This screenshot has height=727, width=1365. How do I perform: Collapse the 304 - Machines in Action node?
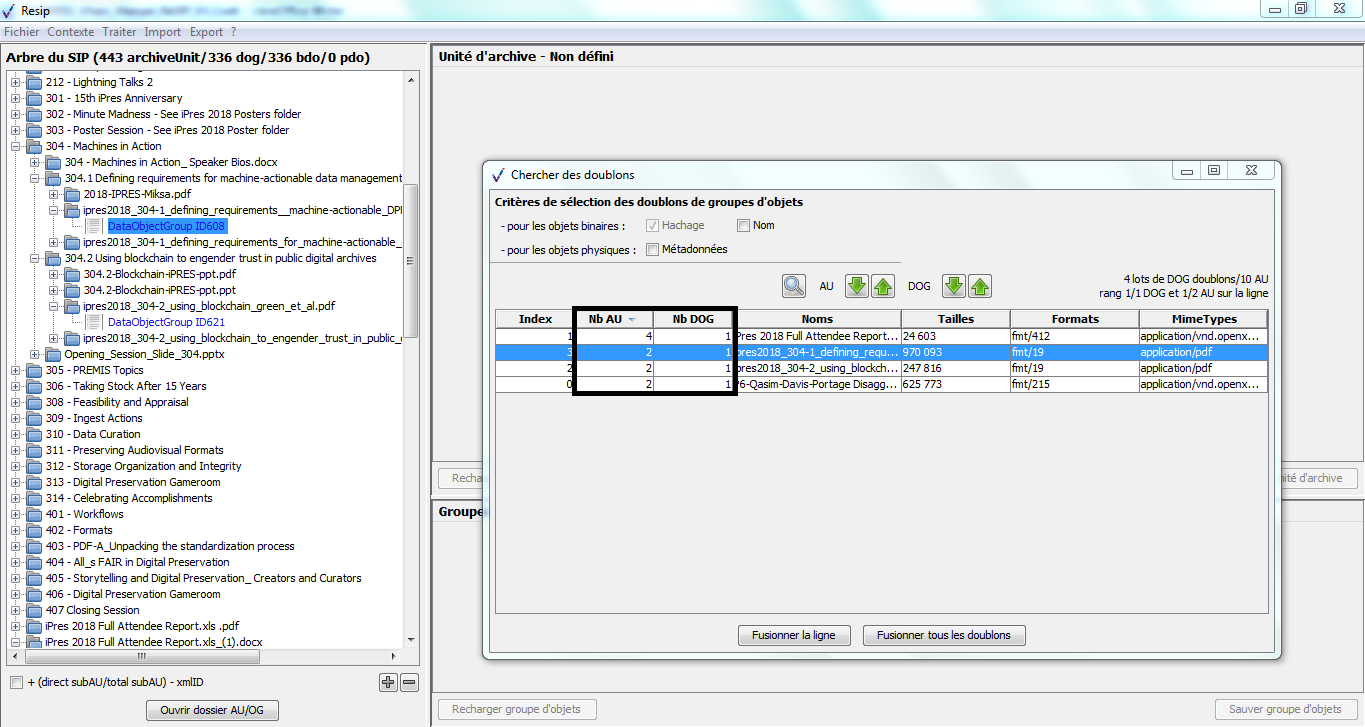pos(16,146)
